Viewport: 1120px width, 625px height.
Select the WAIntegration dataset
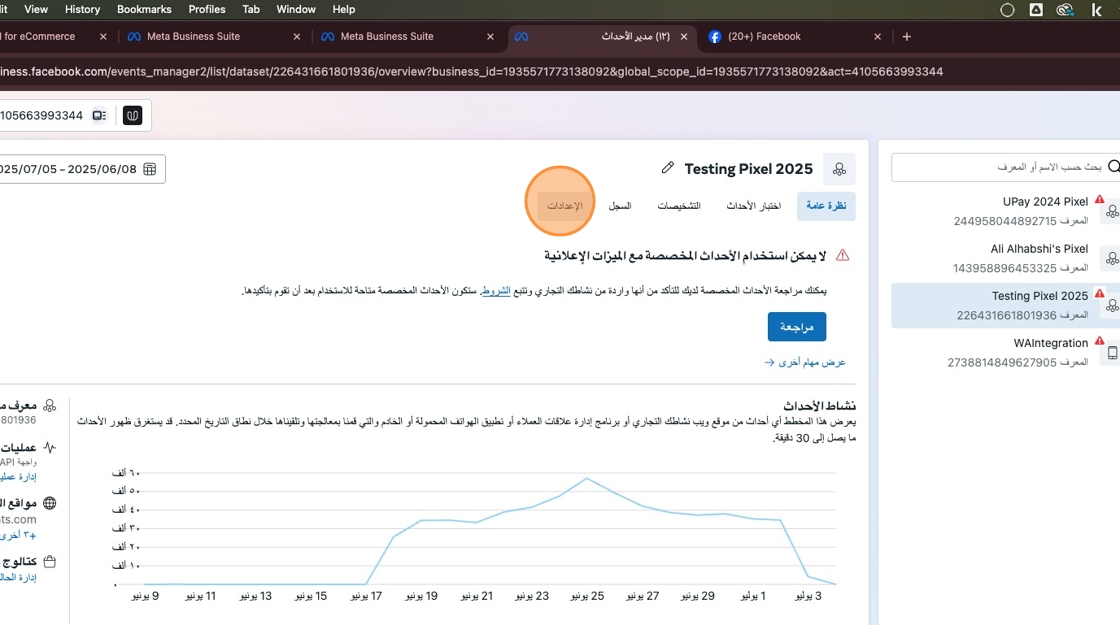[x=1006, y=352]
